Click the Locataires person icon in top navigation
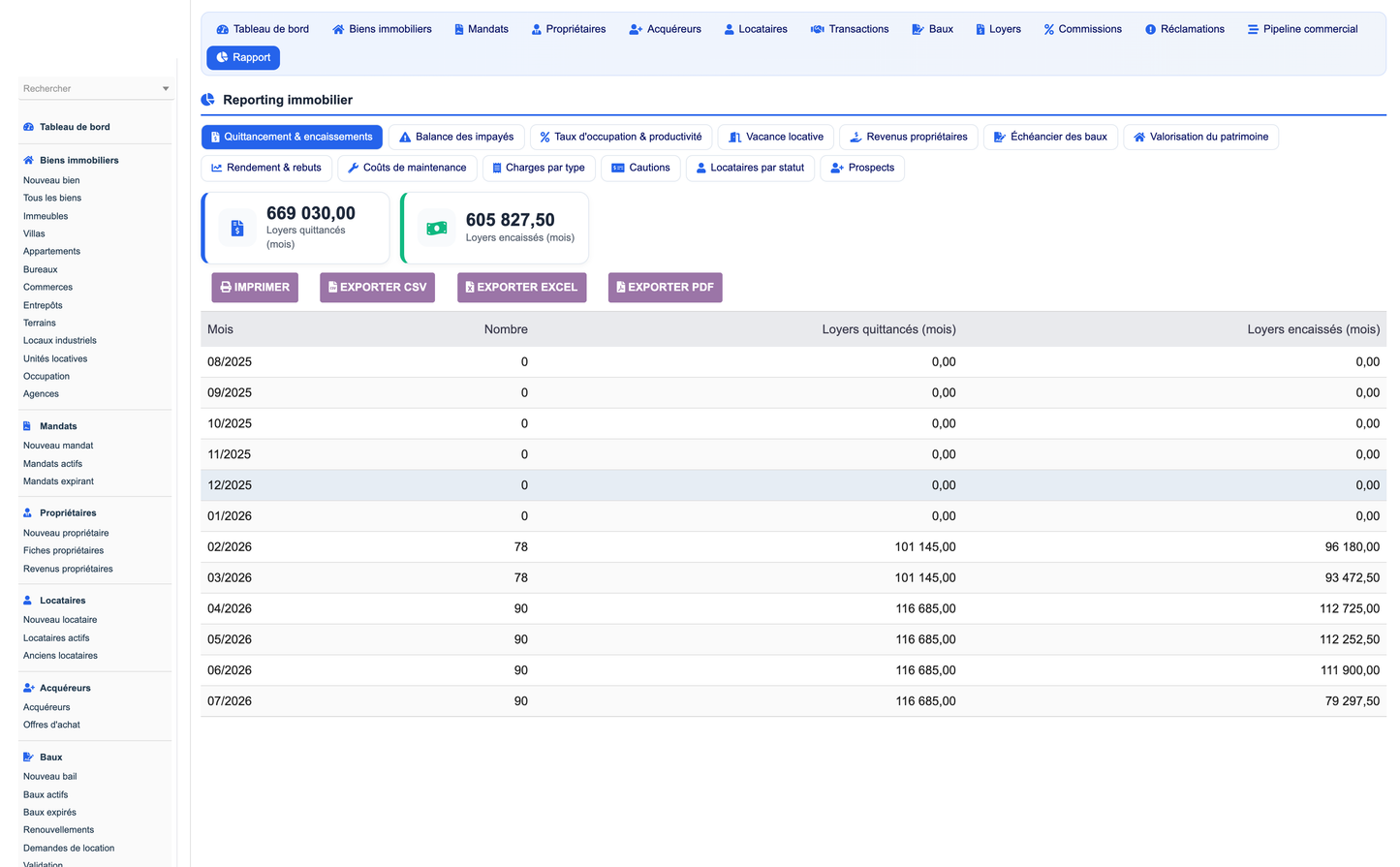The width and height of the screenshot is (1400, 867). tap(730, 29)
